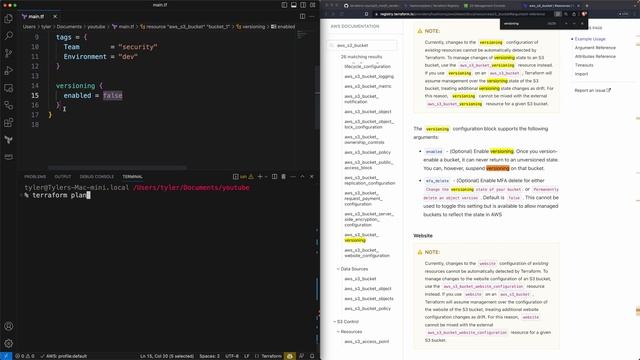Click the 'versioning' breadcrumb segment
Image resolution: width=640 pixels, height=360 pixels.
click(x=251, y=27)
